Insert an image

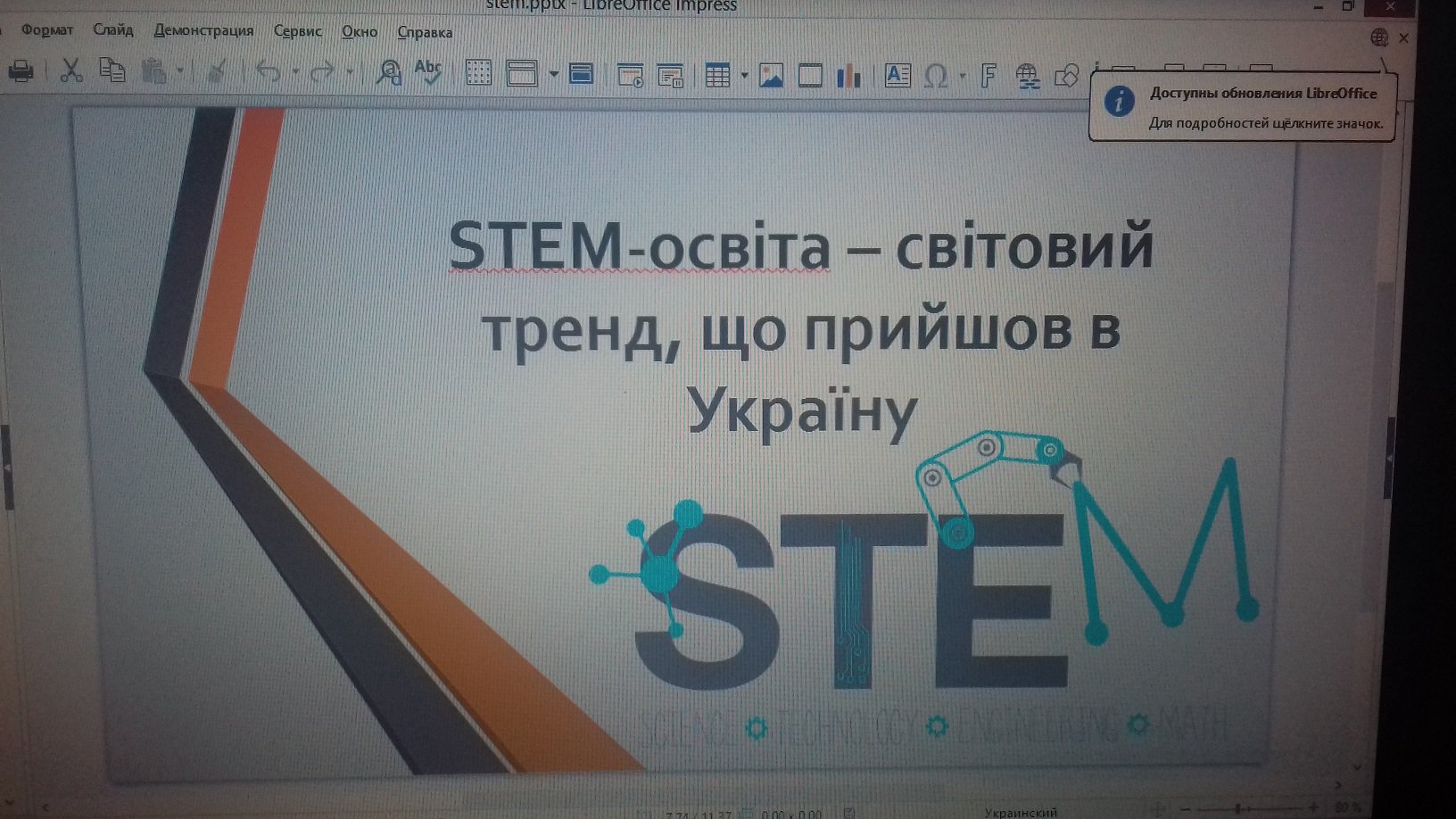(771, 76)
